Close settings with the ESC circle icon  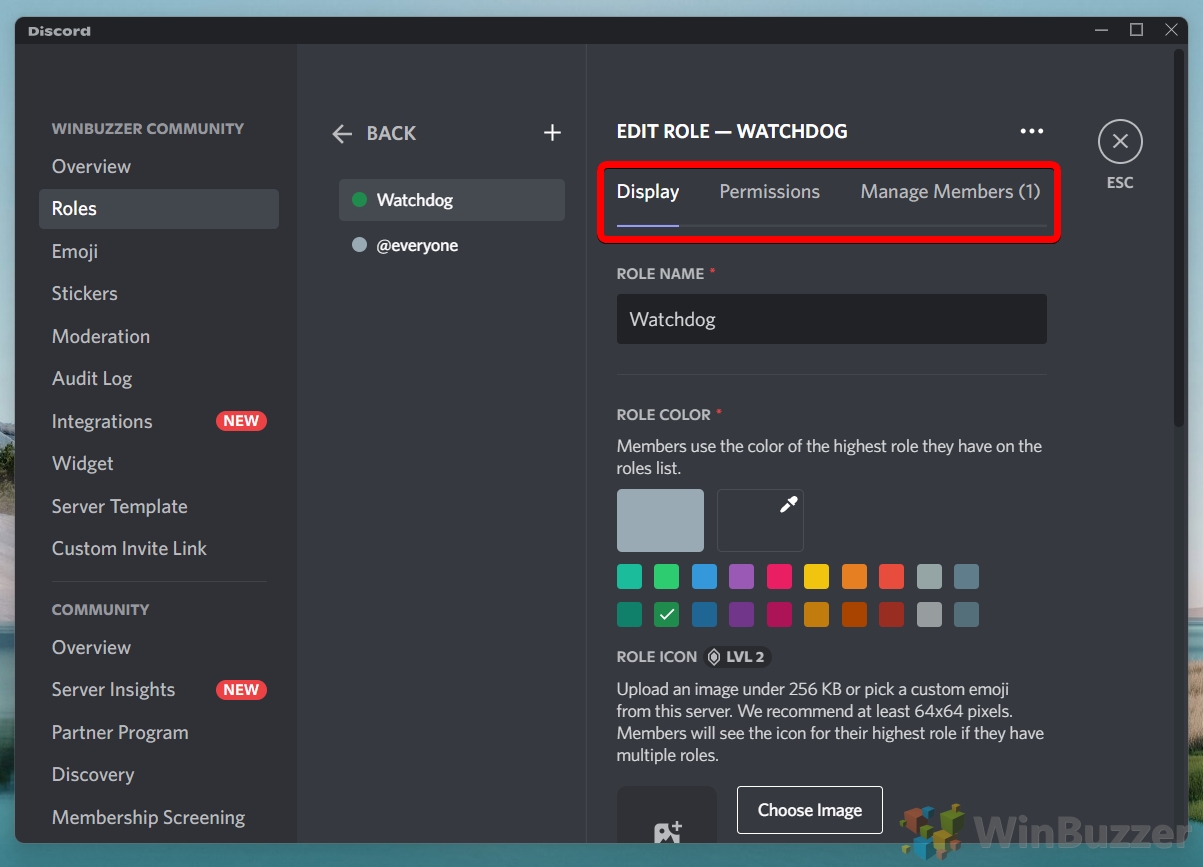pos(1120,142)
